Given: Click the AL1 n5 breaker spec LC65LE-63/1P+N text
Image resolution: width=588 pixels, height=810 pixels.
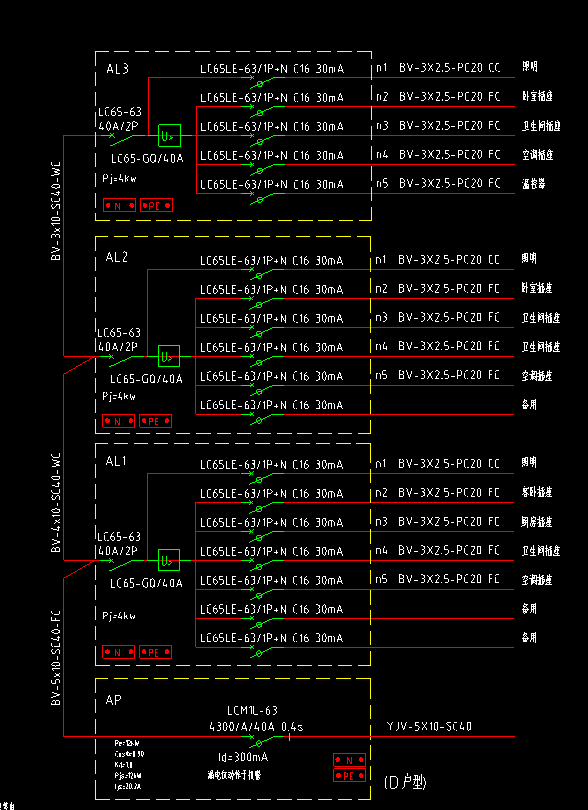Looking at the screenshot, I should (243, 580).
